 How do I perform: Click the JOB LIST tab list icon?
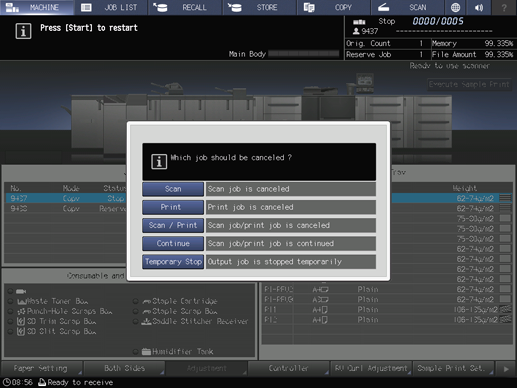pyautogui.click(x=86, y=7)
